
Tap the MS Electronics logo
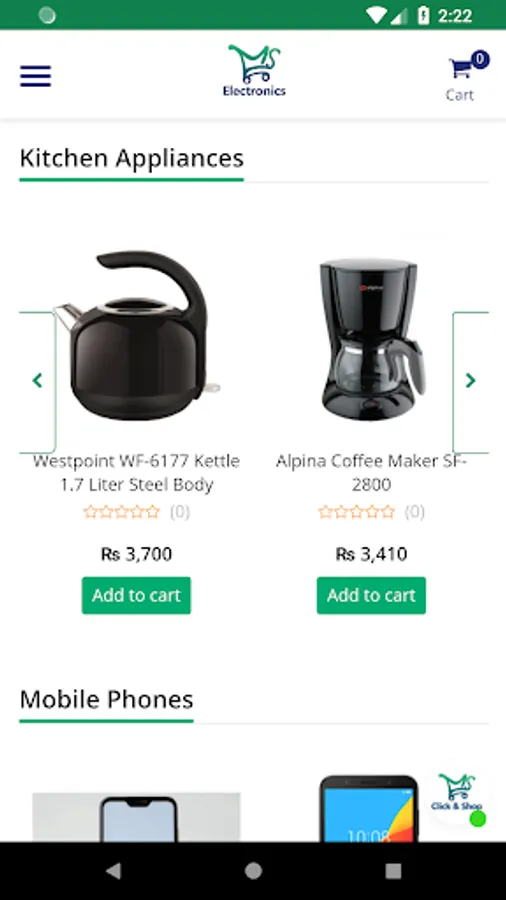coord(254,71)
